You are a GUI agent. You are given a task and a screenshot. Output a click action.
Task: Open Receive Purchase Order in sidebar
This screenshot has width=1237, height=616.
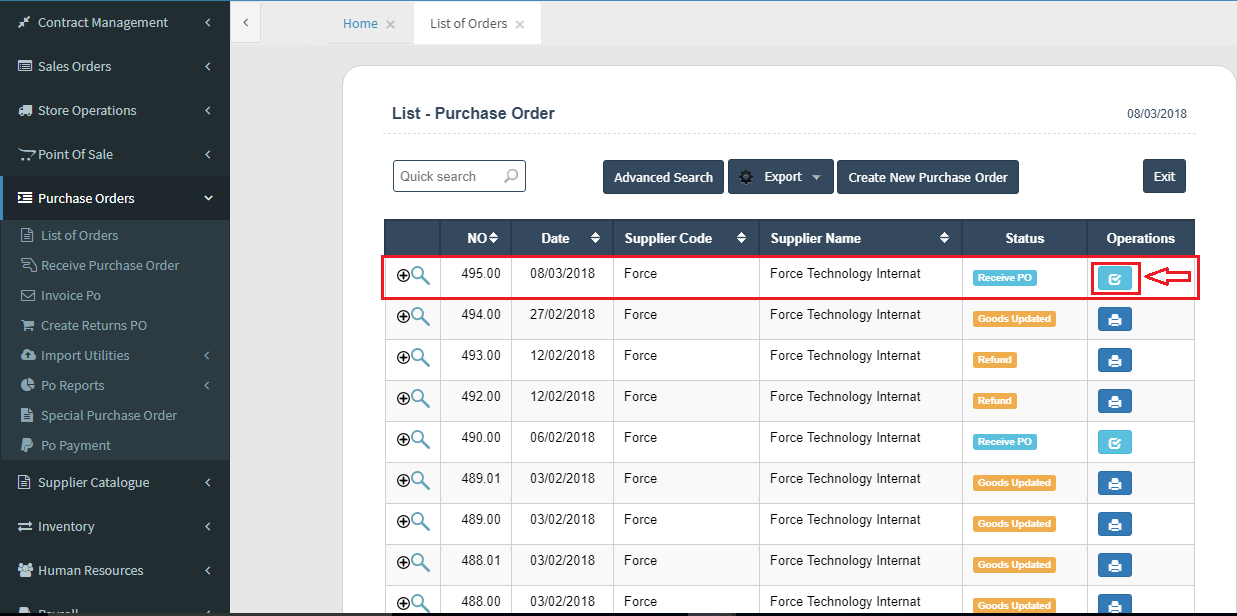point(110,266)
